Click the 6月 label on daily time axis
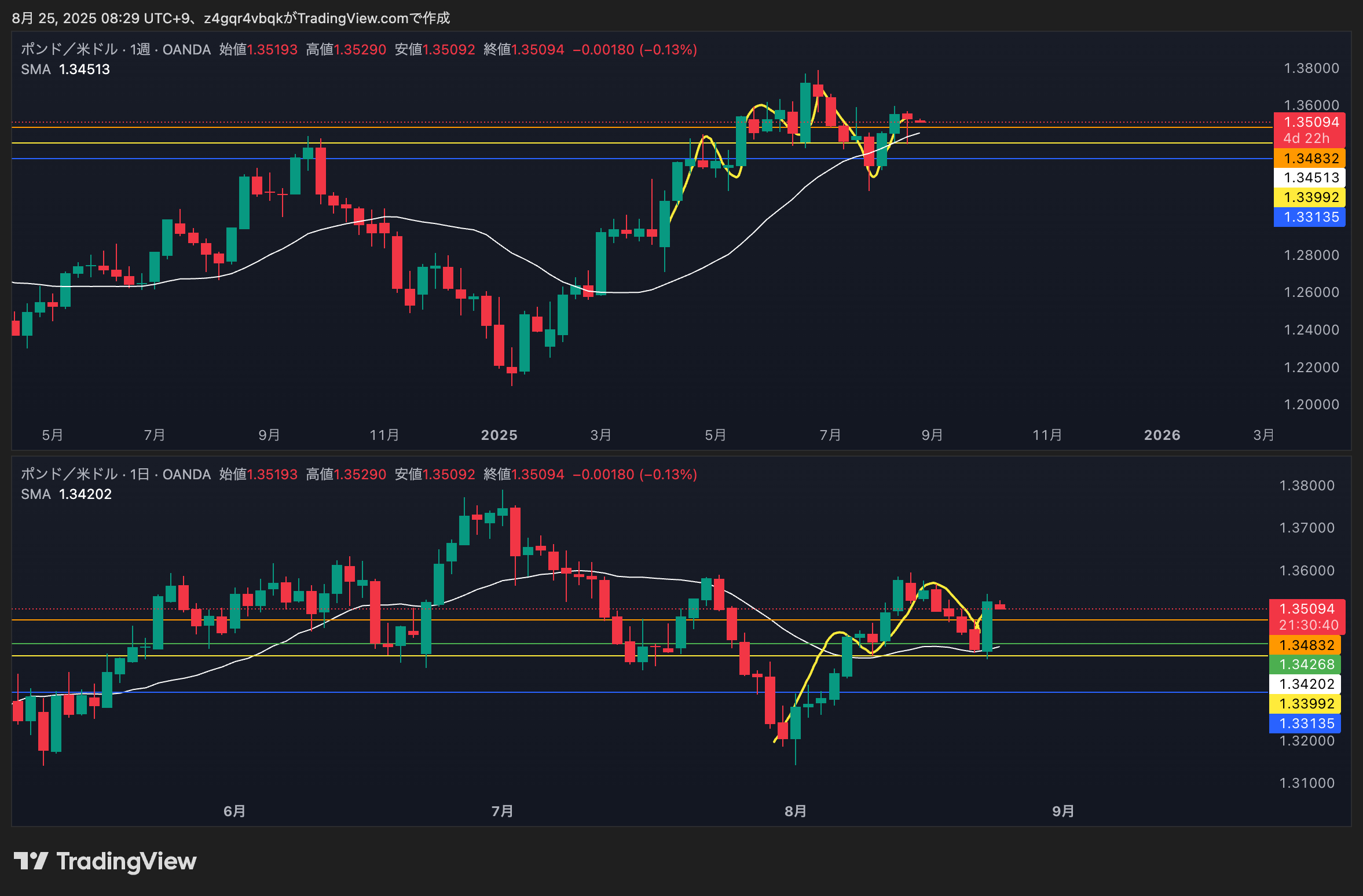1363x896 pixels. click(x=235, y=811)
